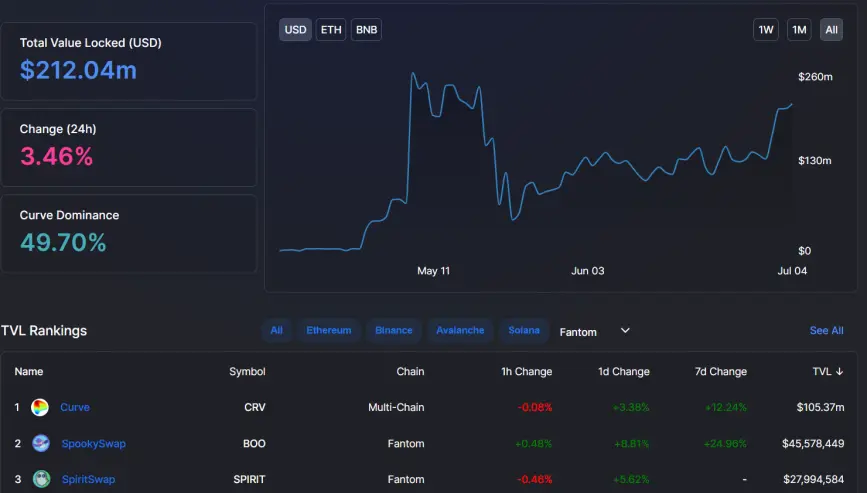The image size is (867, 493).
Task: Click SpookySwap's +8.81% 1d change
Action: point(631,443)
